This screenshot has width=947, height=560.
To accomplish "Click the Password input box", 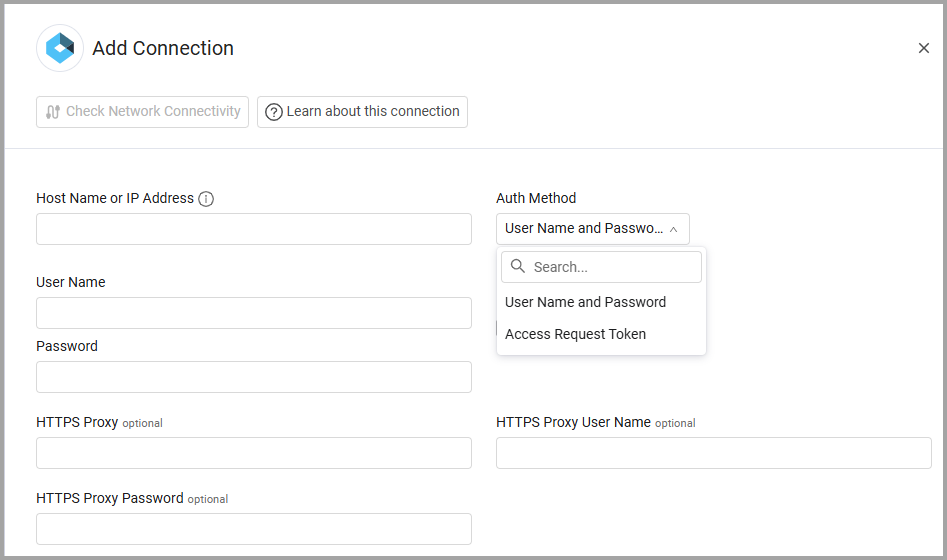I will pos(254,377).
